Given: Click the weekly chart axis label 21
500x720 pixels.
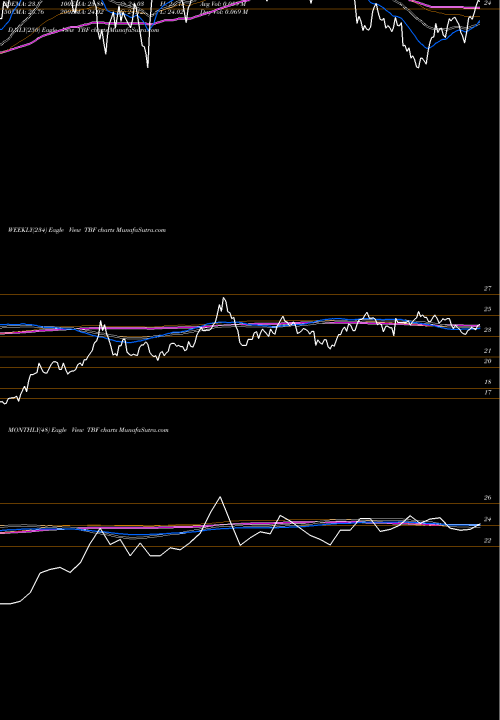Looking at the screenshot, I should (x=488, y=351).
